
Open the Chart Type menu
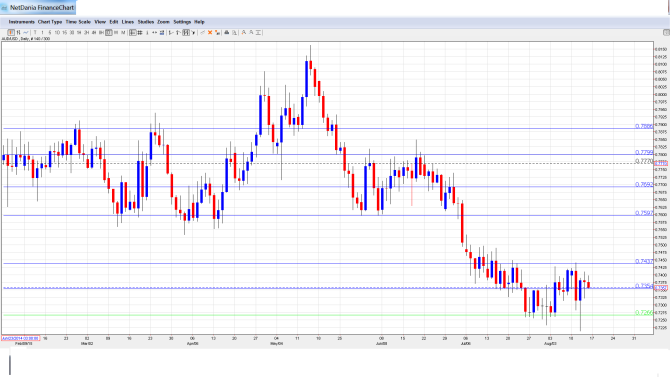(50, 22)
